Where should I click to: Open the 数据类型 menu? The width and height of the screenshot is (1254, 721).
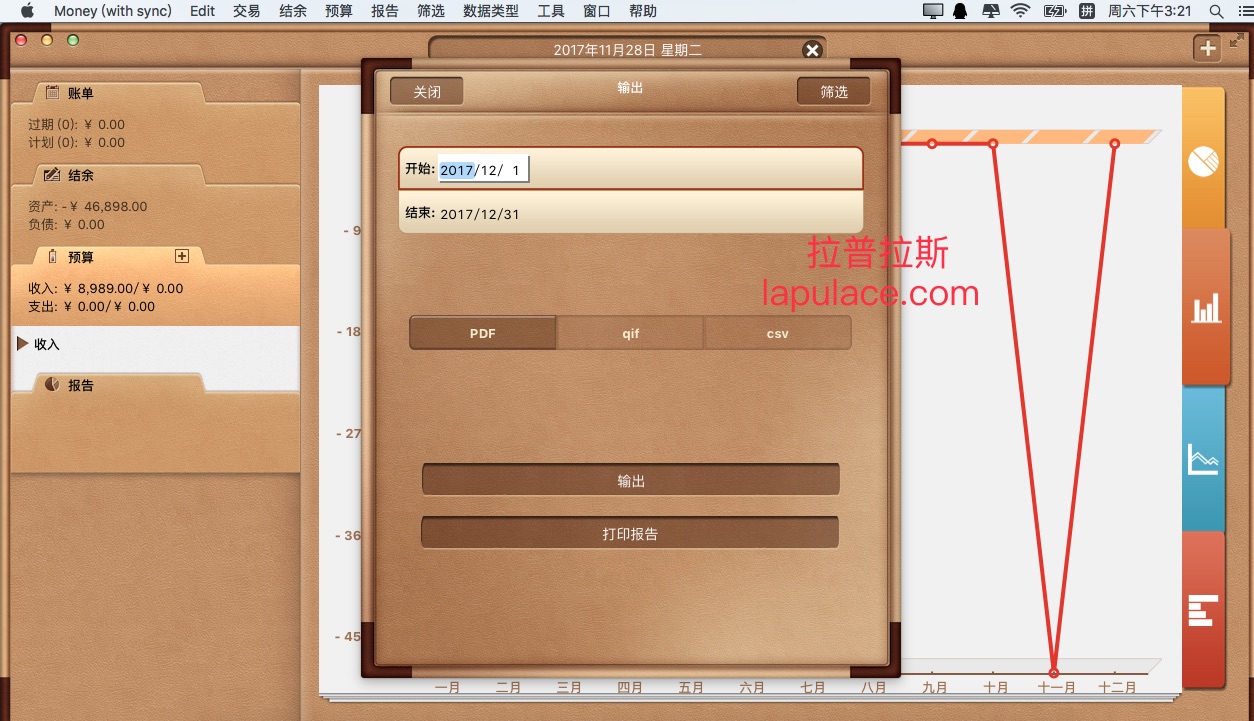point(491,11)
